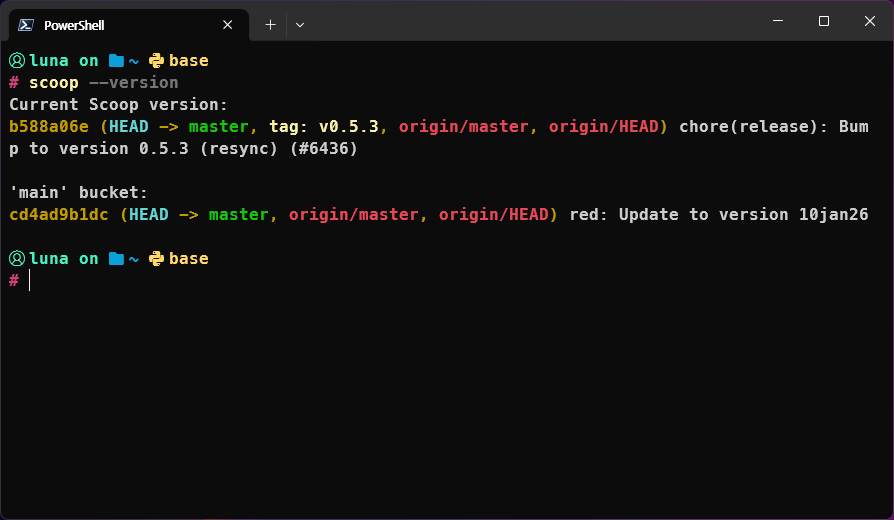This screenshot has width=894, height=520.
Task: Click the empty command input at cursor
Action: 30,281
